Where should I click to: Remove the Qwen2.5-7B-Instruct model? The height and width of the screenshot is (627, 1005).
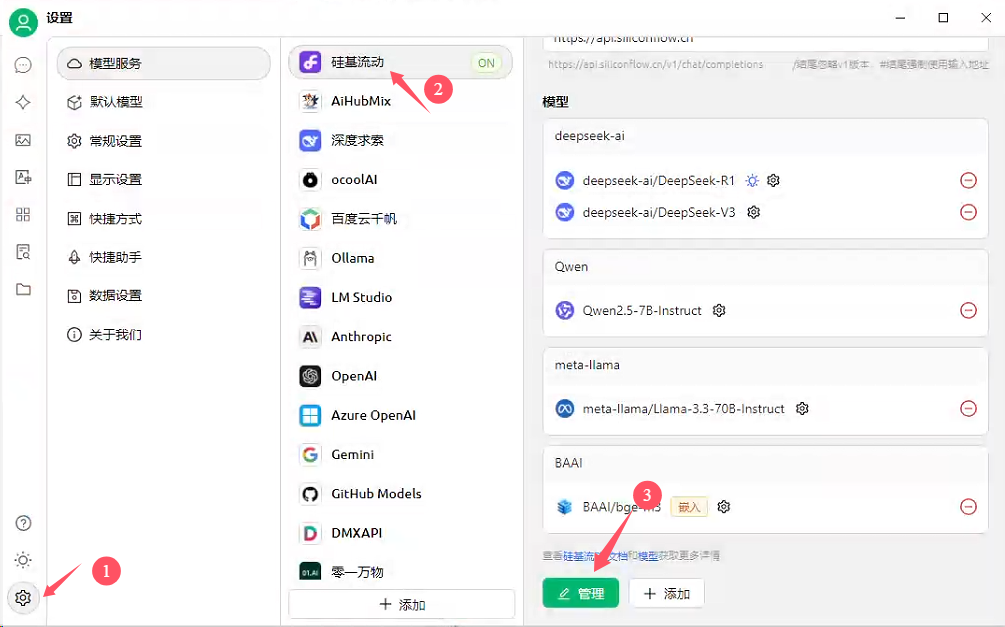(968, 310)
